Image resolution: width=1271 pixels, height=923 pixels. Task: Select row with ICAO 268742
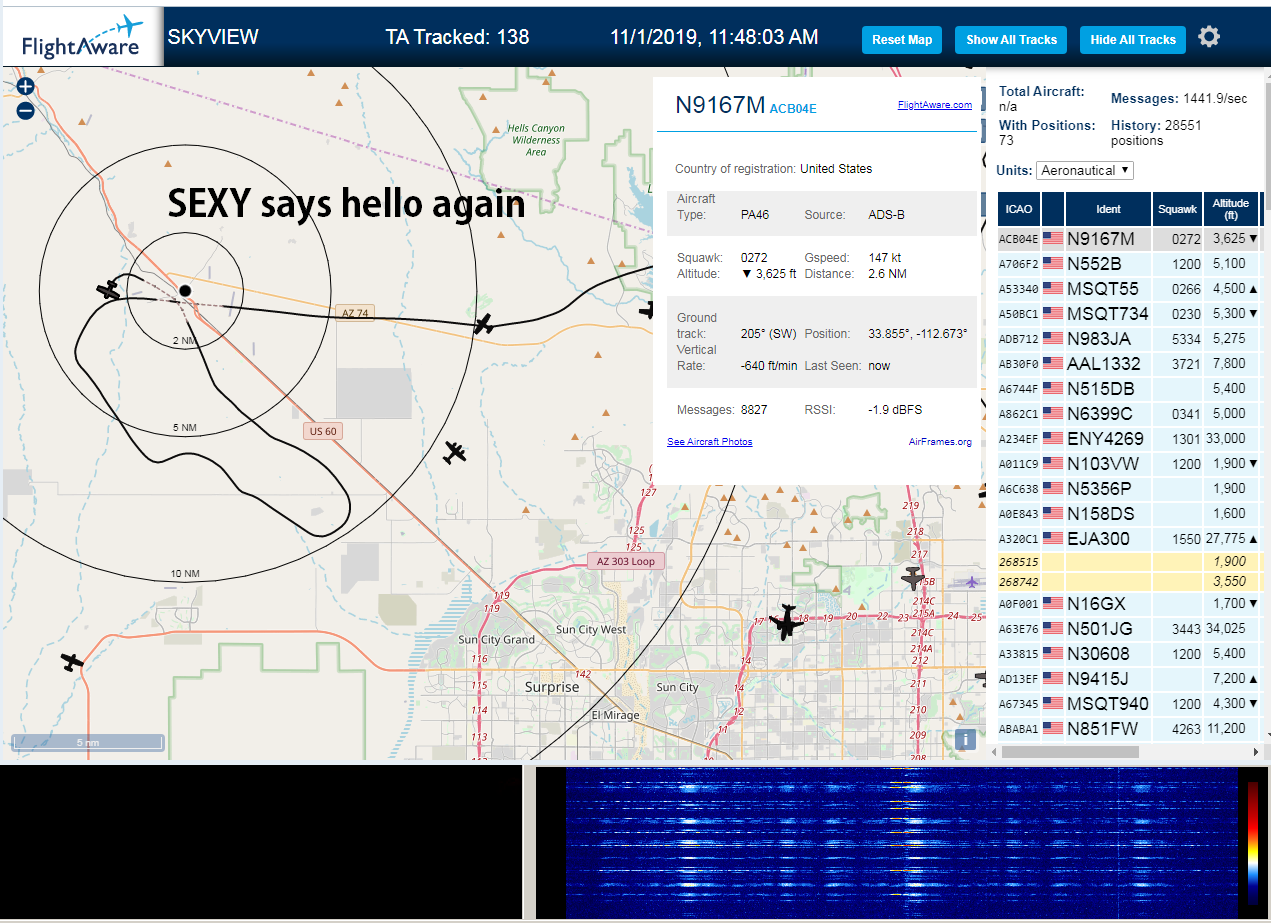(1129, 581)
